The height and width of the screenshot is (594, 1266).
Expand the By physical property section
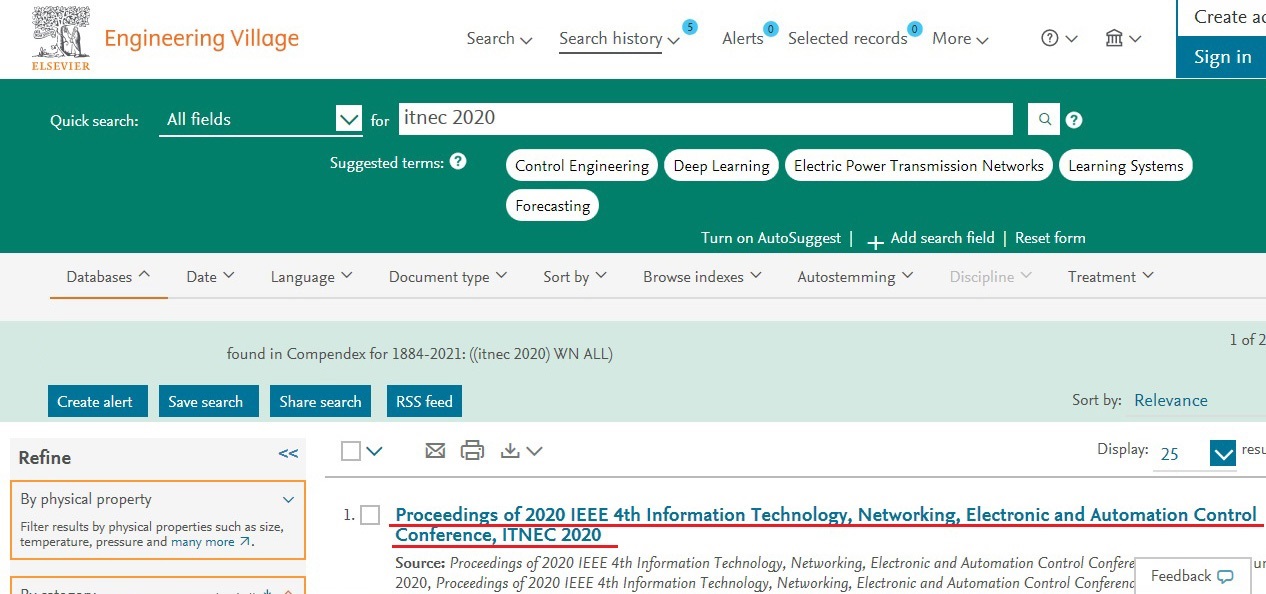click(x=158, y=499)
